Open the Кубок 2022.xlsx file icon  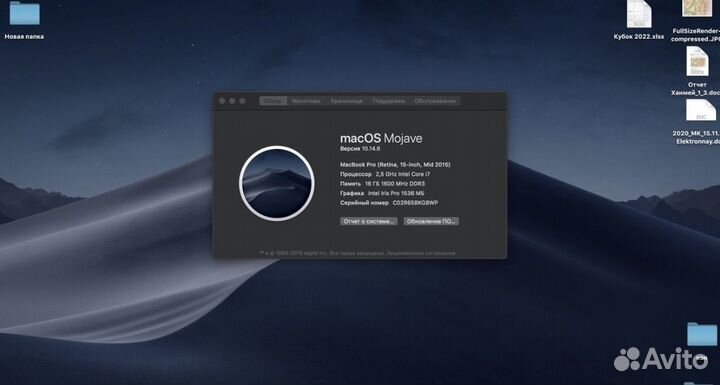point(639,14)
